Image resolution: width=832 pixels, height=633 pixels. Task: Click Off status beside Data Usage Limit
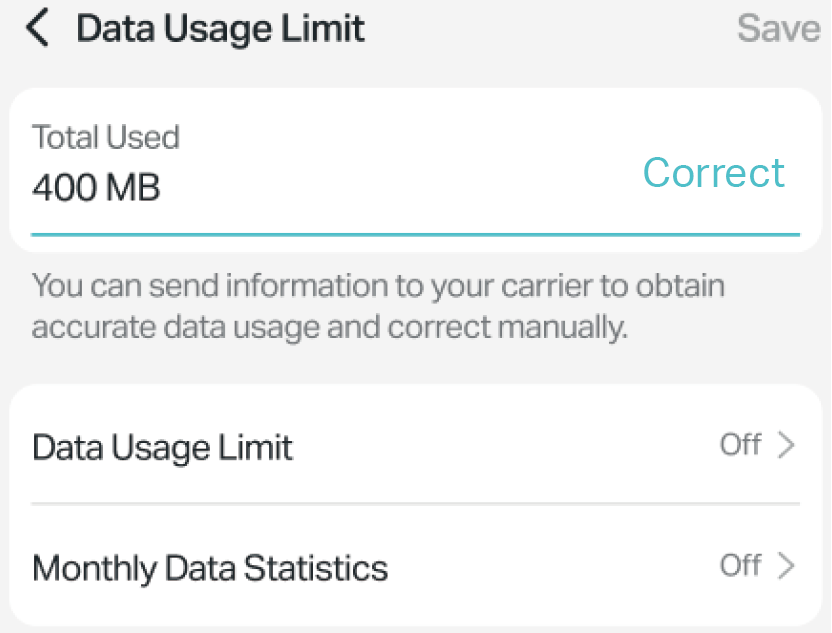point(740,444)
